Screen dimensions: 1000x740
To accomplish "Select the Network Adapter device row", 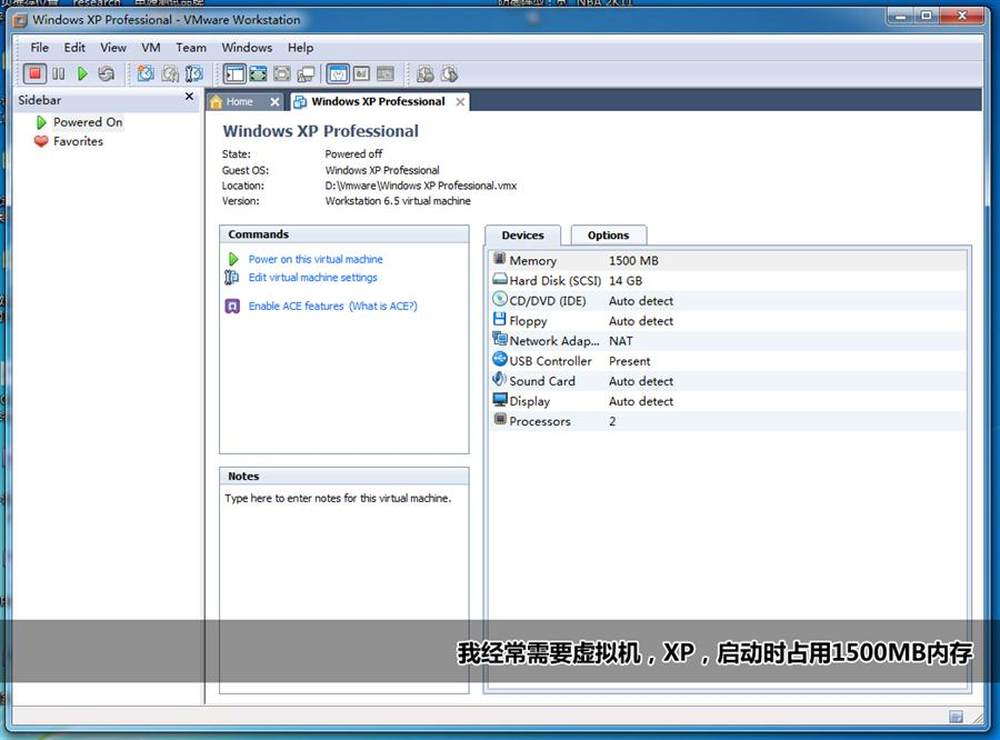I will tap(728, 341).
